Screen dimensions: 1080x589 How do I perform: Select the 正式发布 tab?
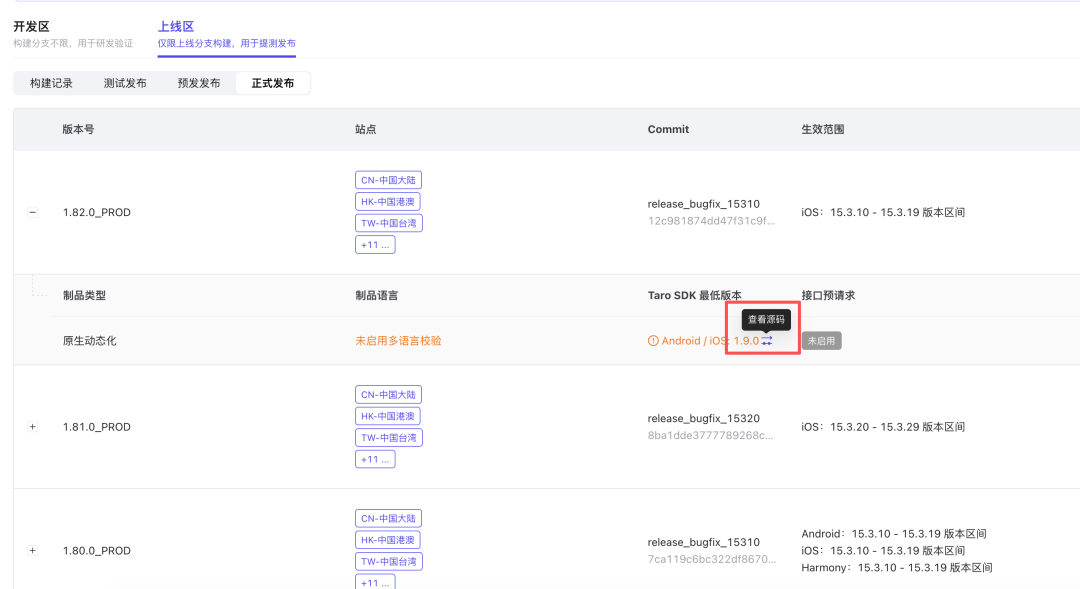pos(272,83)
